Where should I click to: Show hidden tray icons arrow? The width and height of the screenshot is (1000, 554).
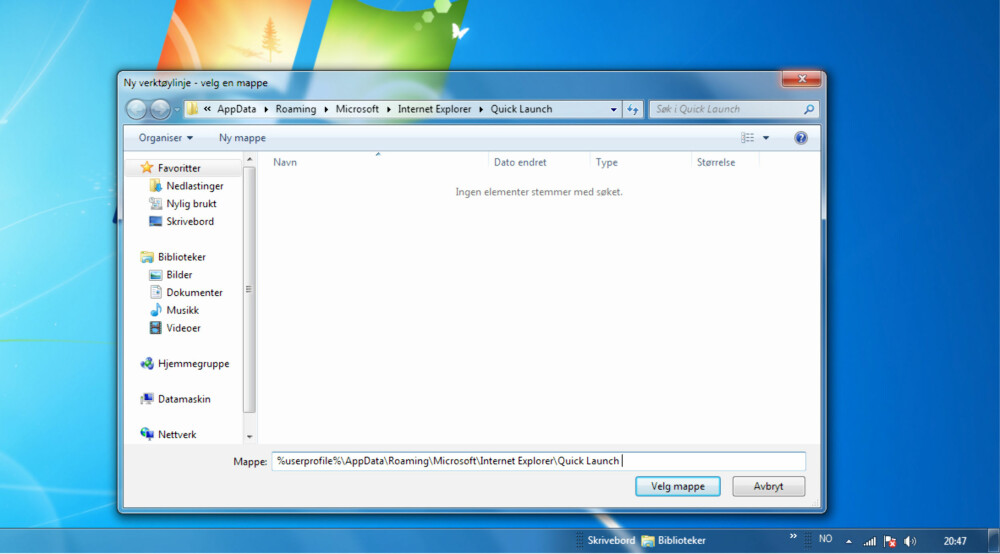849,541
